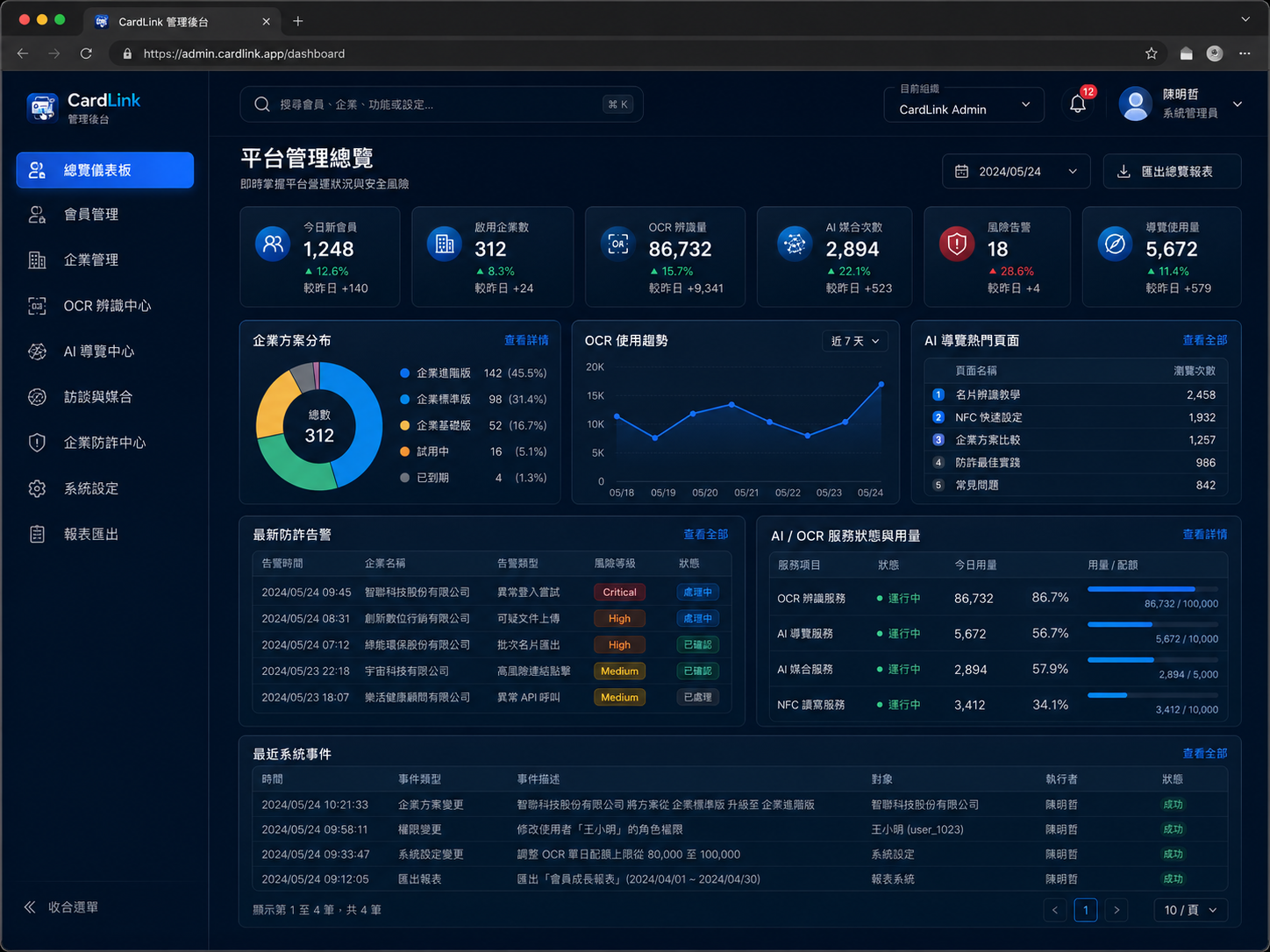The image size is (1270, 952).
Task: Click the OCR 辨識中心 sidebar icon
Action: (x=37, y=306)
